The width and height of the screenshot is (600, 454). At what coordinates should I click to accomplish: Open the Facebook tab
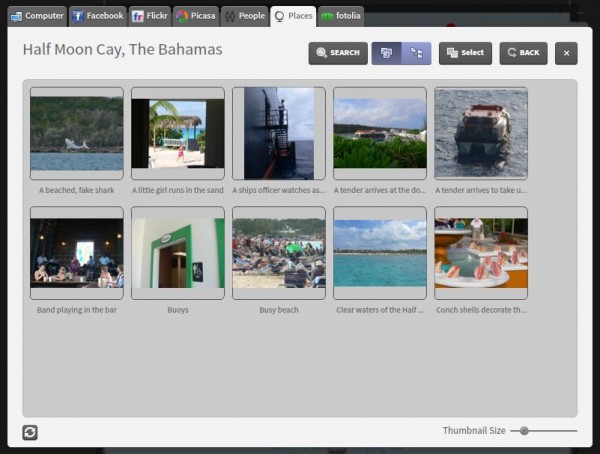click(x=98, y=16)
